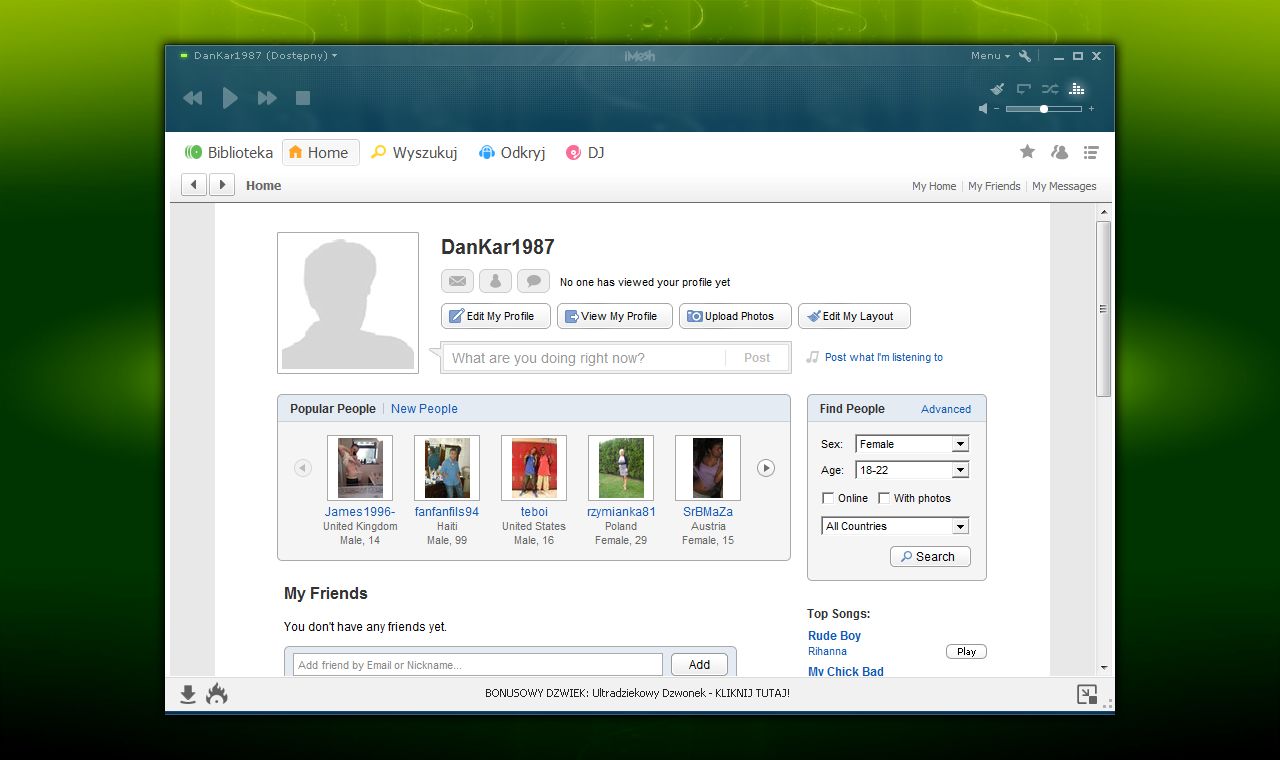Switch to the Biblioteka tab
1280x760 pixels.
pyautogui.click(x=228, y=152)
